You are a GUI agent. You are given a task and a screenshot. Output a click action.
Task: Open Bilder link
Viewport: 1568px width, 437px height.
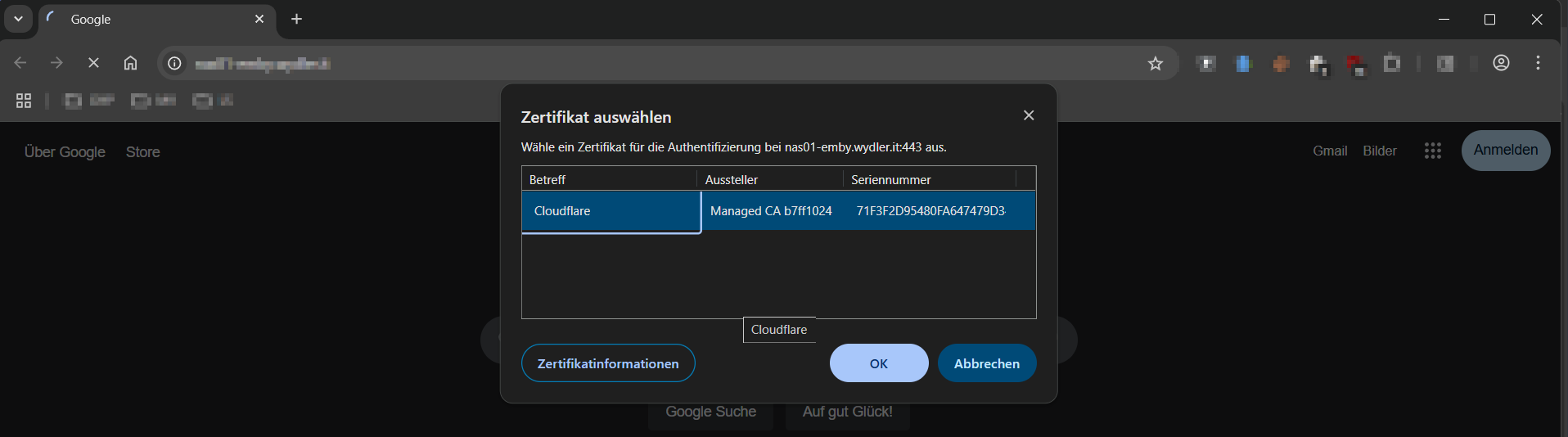[x=1380, y=151]
